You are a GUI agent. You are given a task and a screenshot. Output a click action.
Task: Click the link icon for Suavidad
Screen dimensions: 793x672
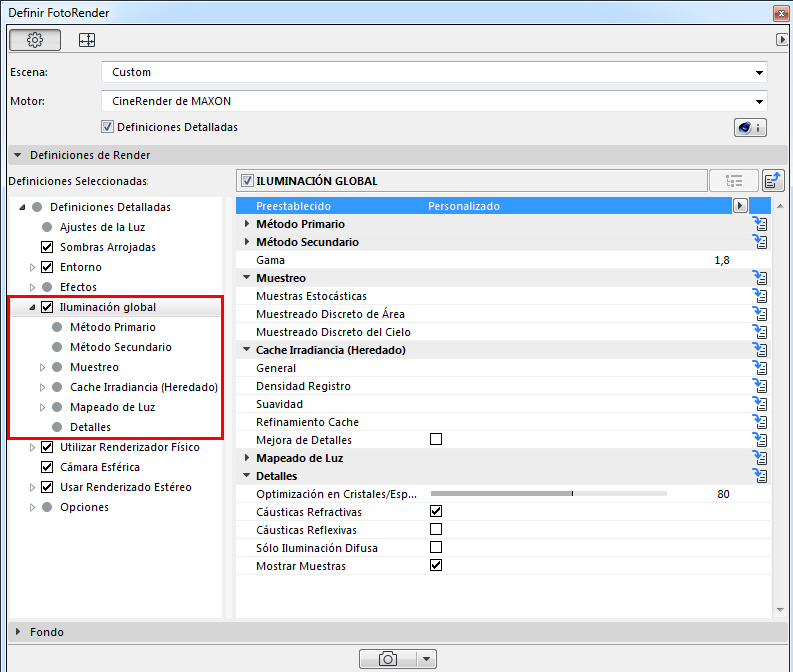760,404
